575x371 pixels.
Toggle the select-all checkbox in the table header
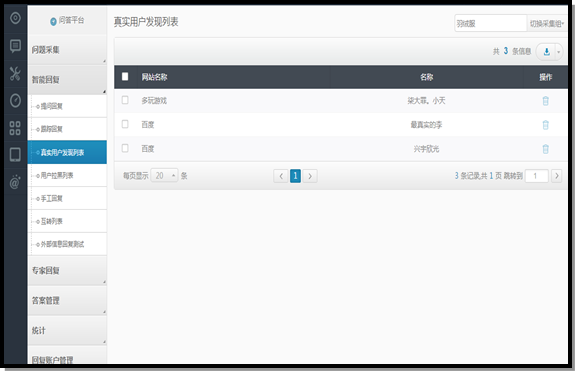(x=125, y=76)
